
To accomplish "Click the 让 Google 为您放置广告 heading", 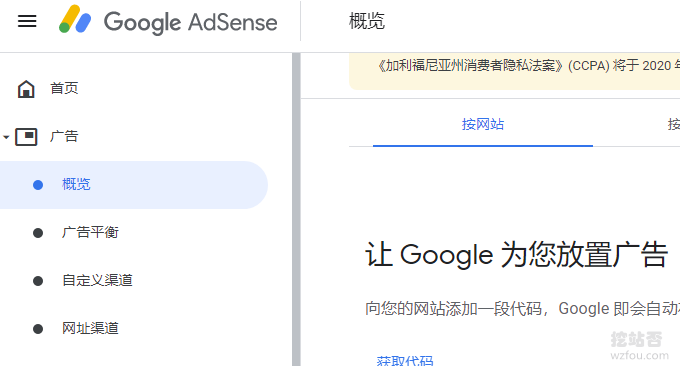I will (516, 255).
